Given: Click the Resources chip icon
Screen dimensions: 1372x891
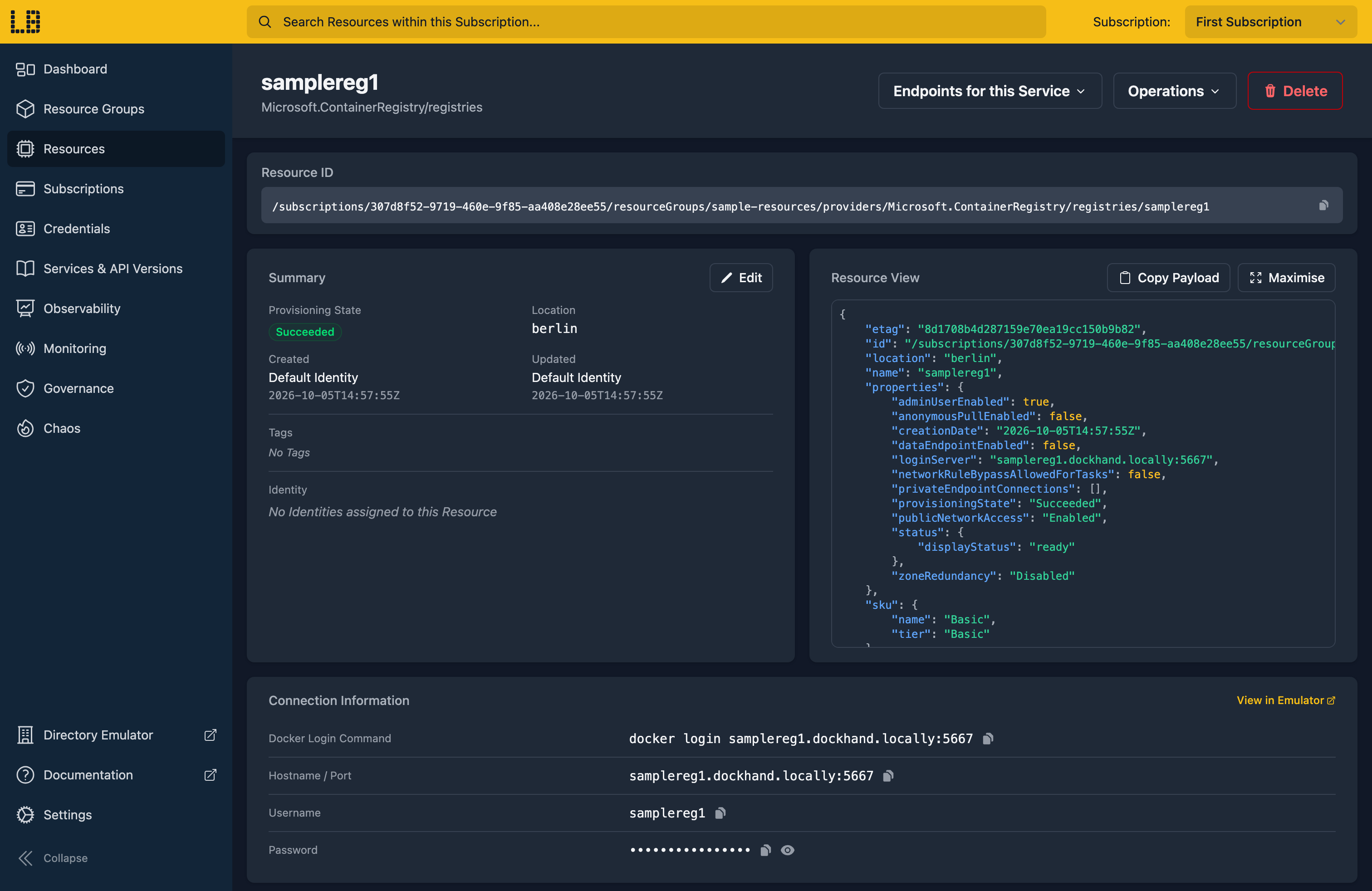Looking at the screenshot, I should 25,149.
